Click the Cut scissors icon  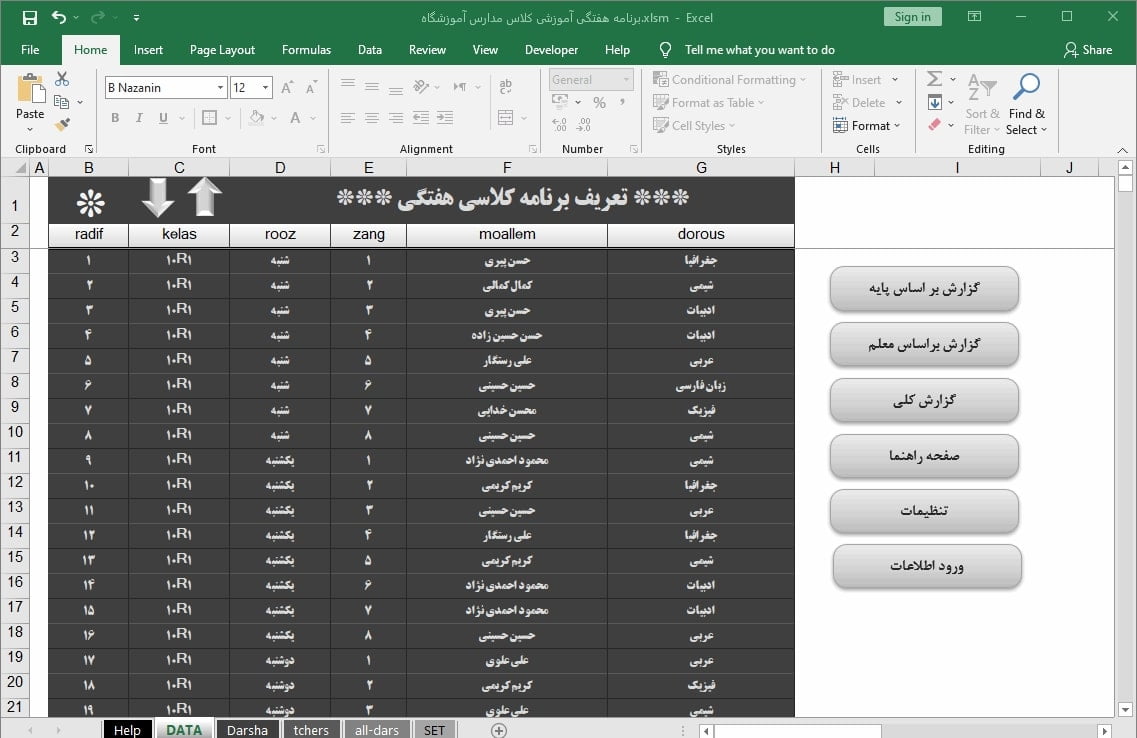[x=62, y=79]
